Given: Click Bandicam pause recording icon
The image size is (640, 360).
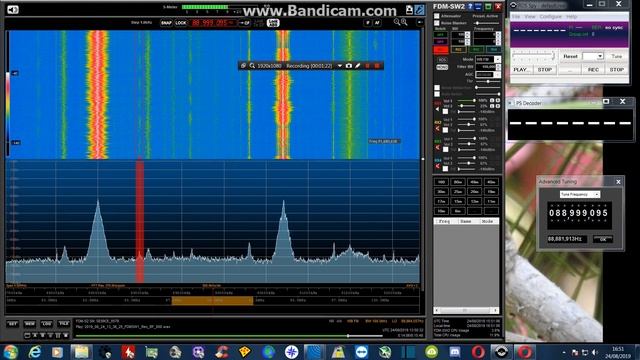Looking at the screenshot, I should [367, 66].
